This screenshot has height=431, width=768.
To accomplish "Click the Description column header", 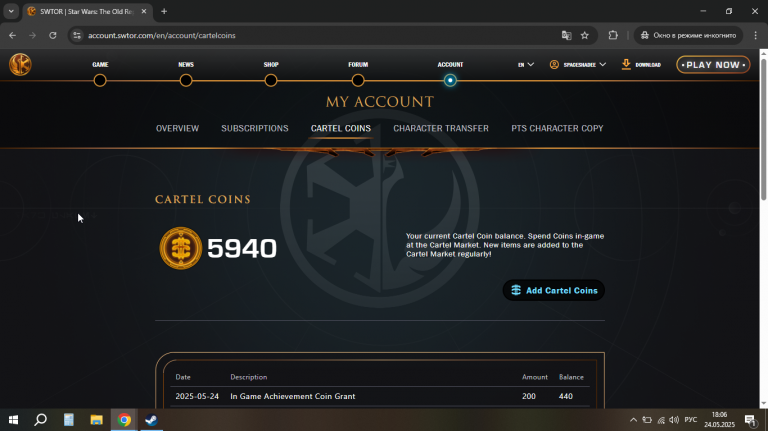I will [x=249, y=377].
